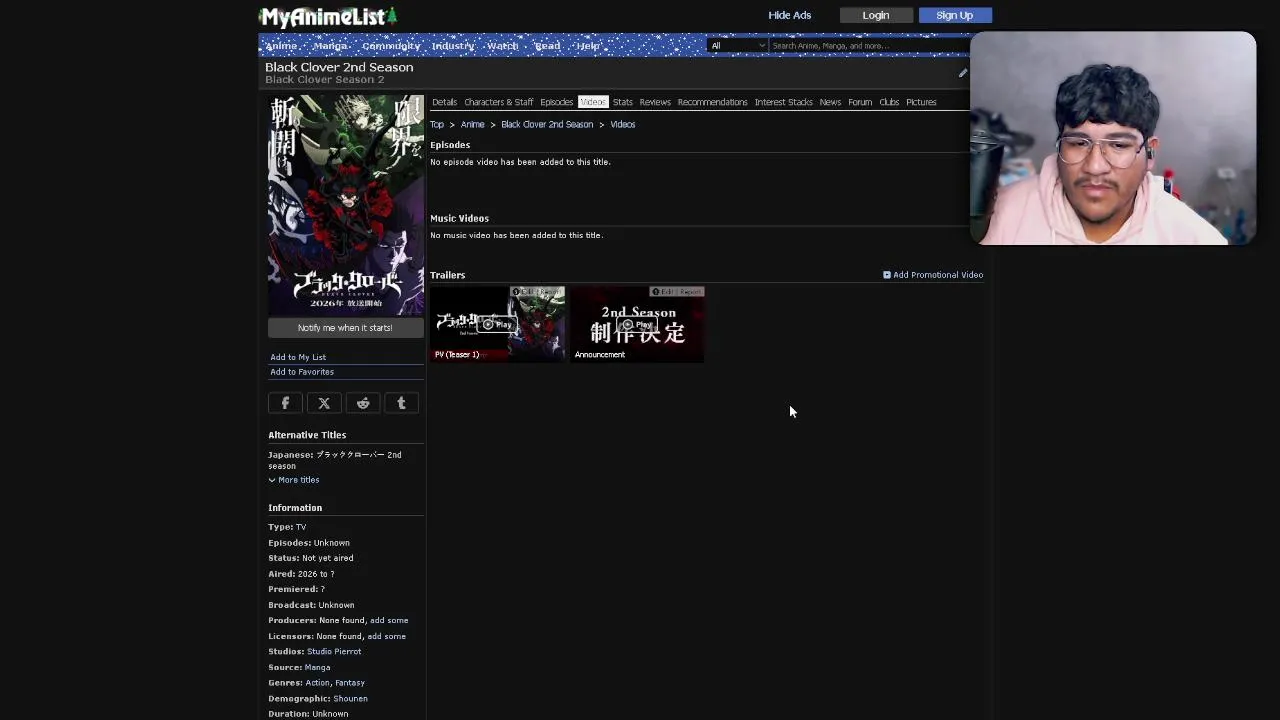Switch to Characters & Staff tab
1280x720 pixels.
pyautogui.click(x=498, y=102)
